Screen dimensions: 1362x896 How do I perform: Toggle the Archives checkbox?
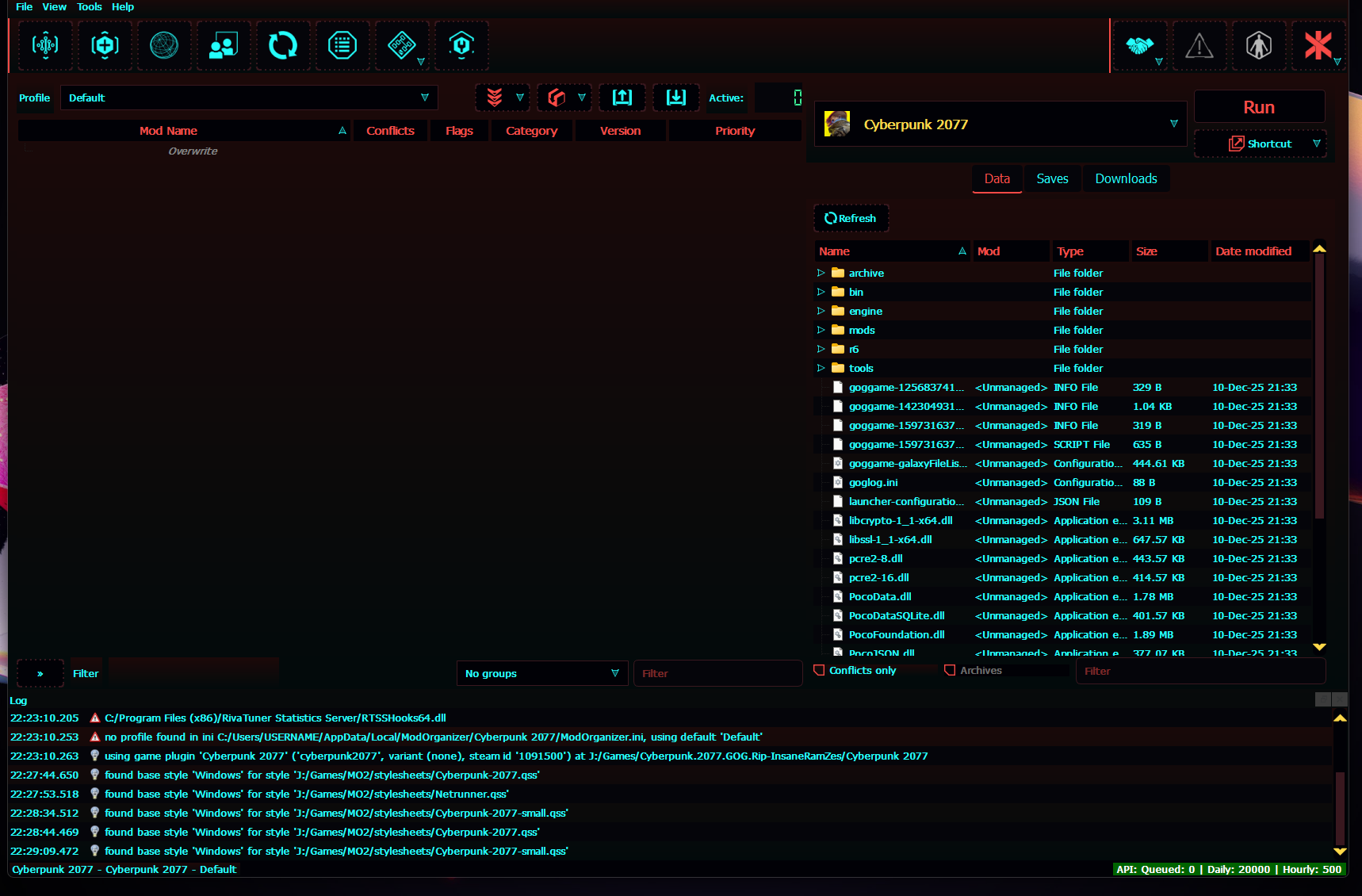tap(950, 670)
